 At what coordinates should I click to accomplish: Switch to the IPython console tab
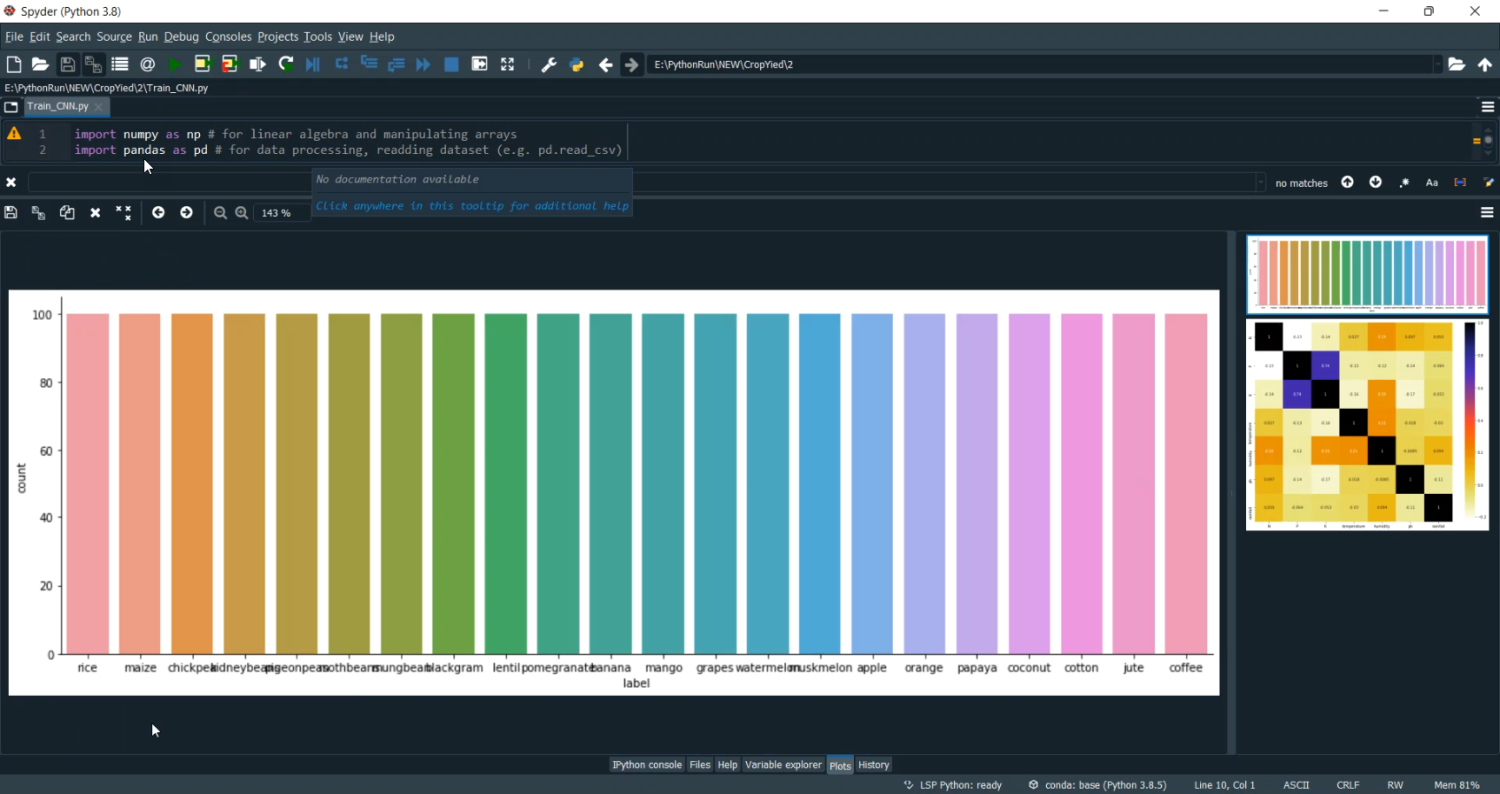pyautogui.click(x=646, y=765)
